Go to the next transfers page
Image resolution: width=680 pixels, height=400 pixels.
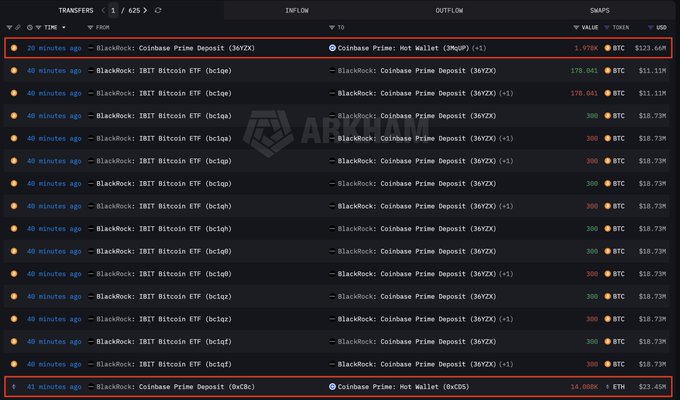[145, 10]
